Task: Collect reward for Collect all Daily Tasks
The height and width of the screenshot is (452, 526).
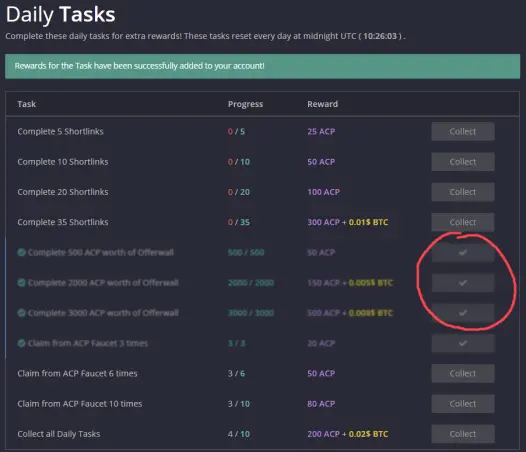Action: 463,434
